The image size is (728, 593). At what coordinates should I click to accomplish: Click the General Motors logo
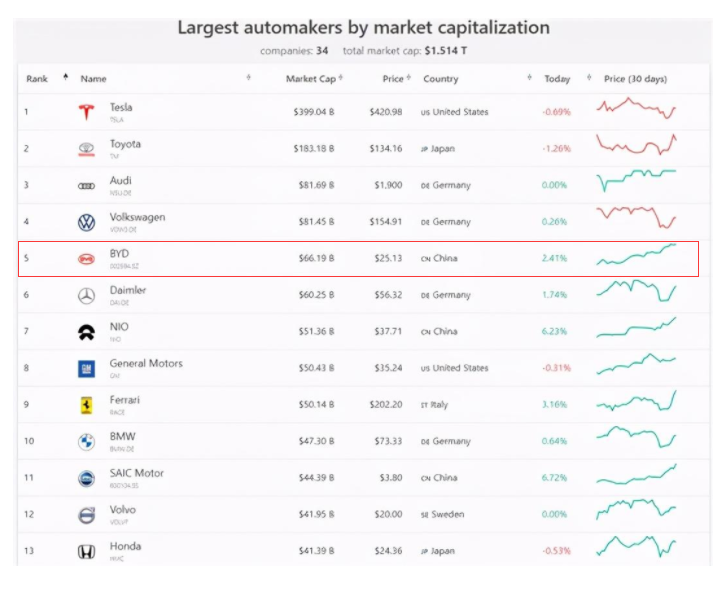tap(86, 368)
